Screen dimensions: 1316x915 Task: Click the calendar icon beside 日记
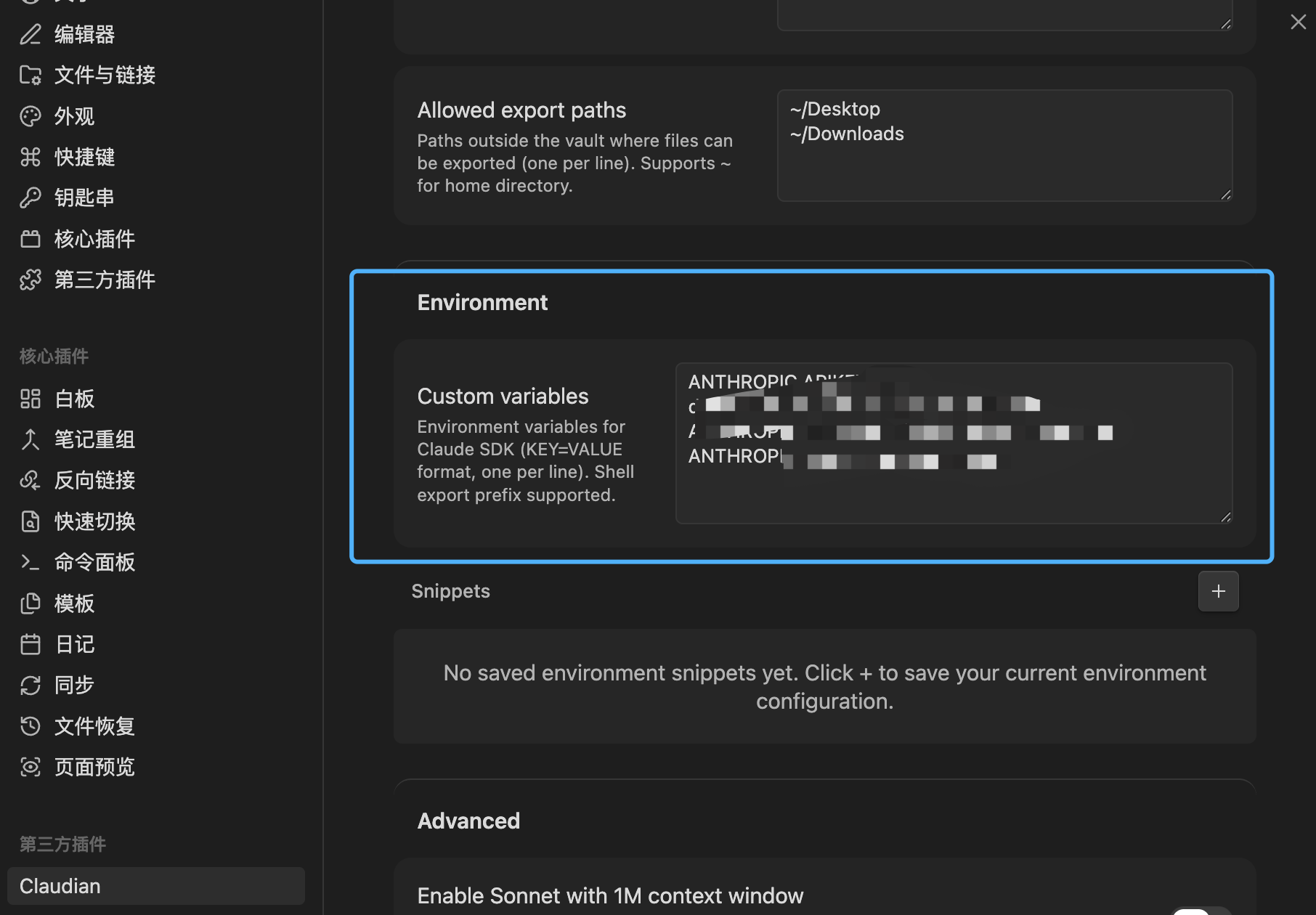click(31, 644)
